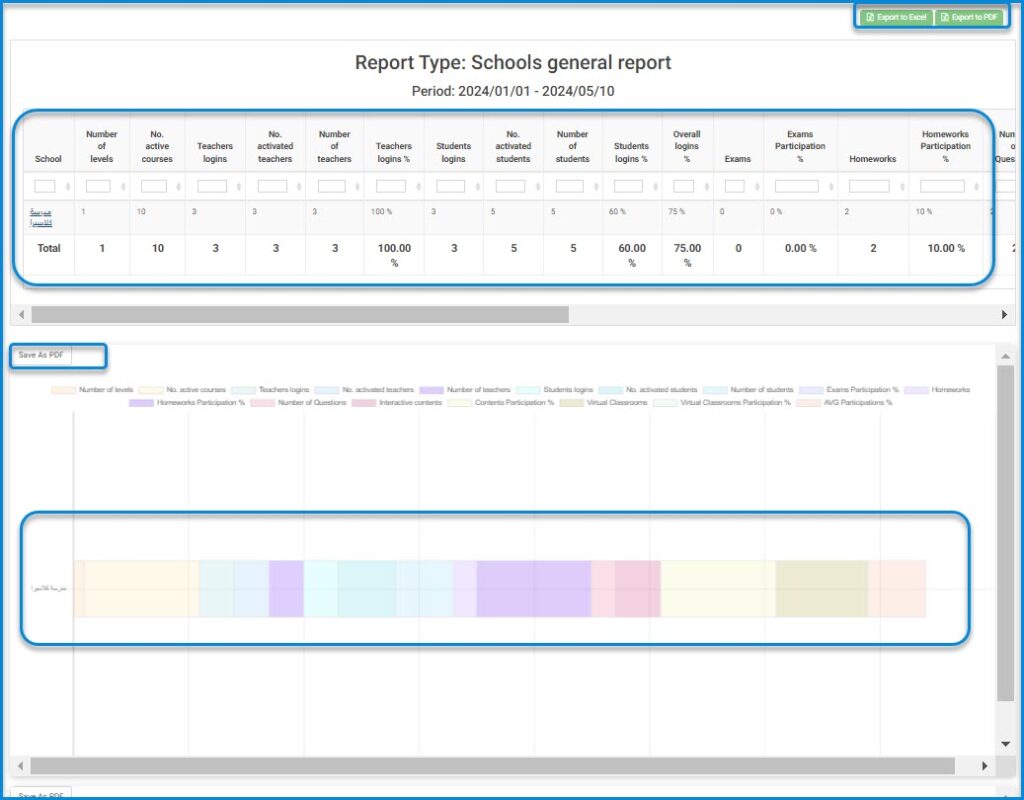Toggle Number of Questions legend item
This screenshot has height=800, width=1024.
[298, 403]
